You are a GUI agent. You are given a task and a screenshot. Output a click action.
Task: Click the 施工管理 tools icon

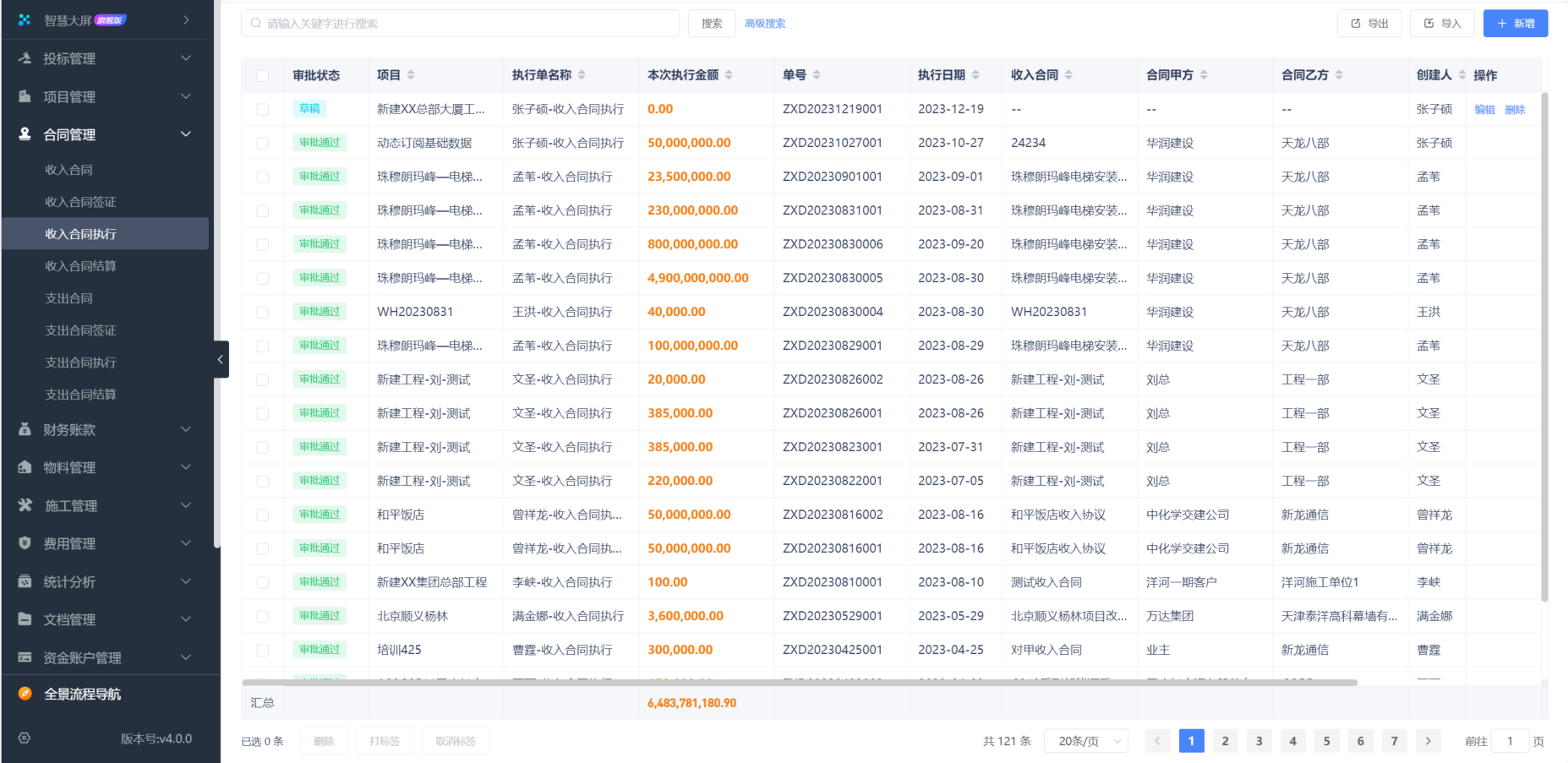[x=25, y=505]
